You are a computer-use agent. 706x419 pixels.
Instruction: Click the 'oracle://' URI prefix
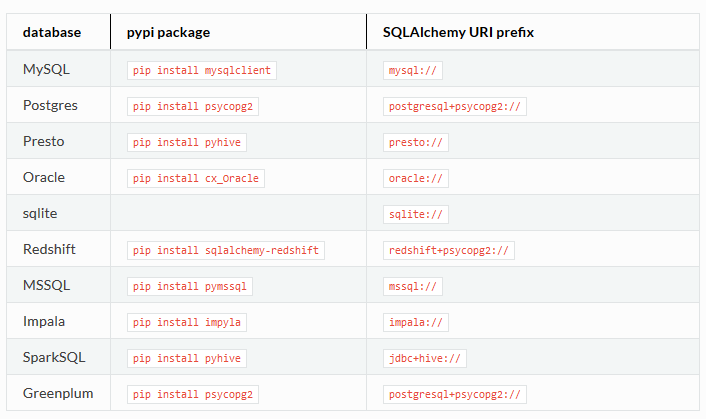(416, 179)
